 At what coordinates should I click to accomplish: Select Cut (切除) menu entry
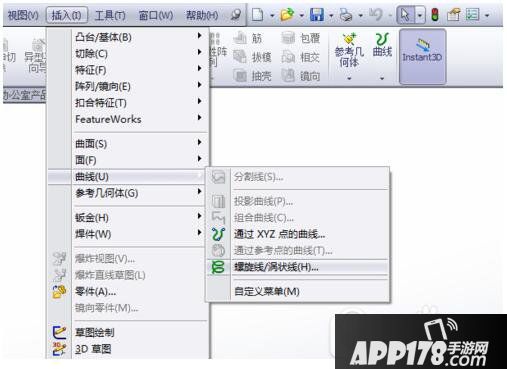point(128,54)
